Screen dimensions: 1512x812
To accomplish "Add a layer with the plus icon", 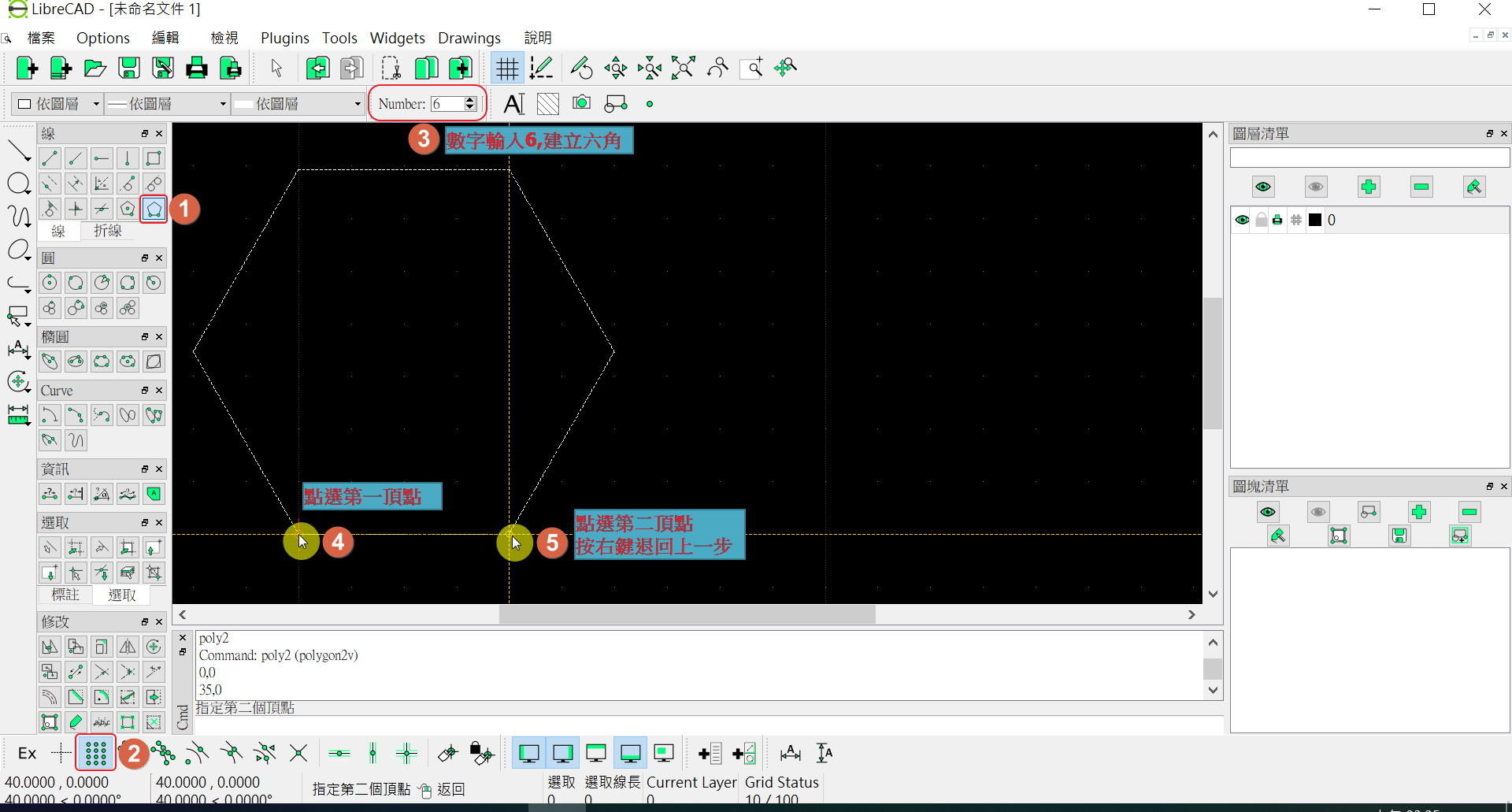I will pyautogui.click(x=1369, y=187).
